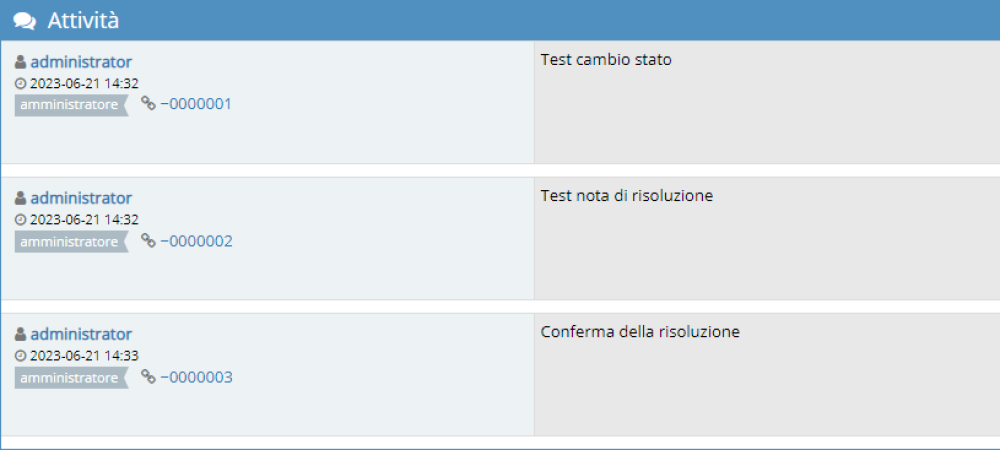Click the "Conferma della risoluzione" note text
1000x450 pixels.
[x=640, y=332]
